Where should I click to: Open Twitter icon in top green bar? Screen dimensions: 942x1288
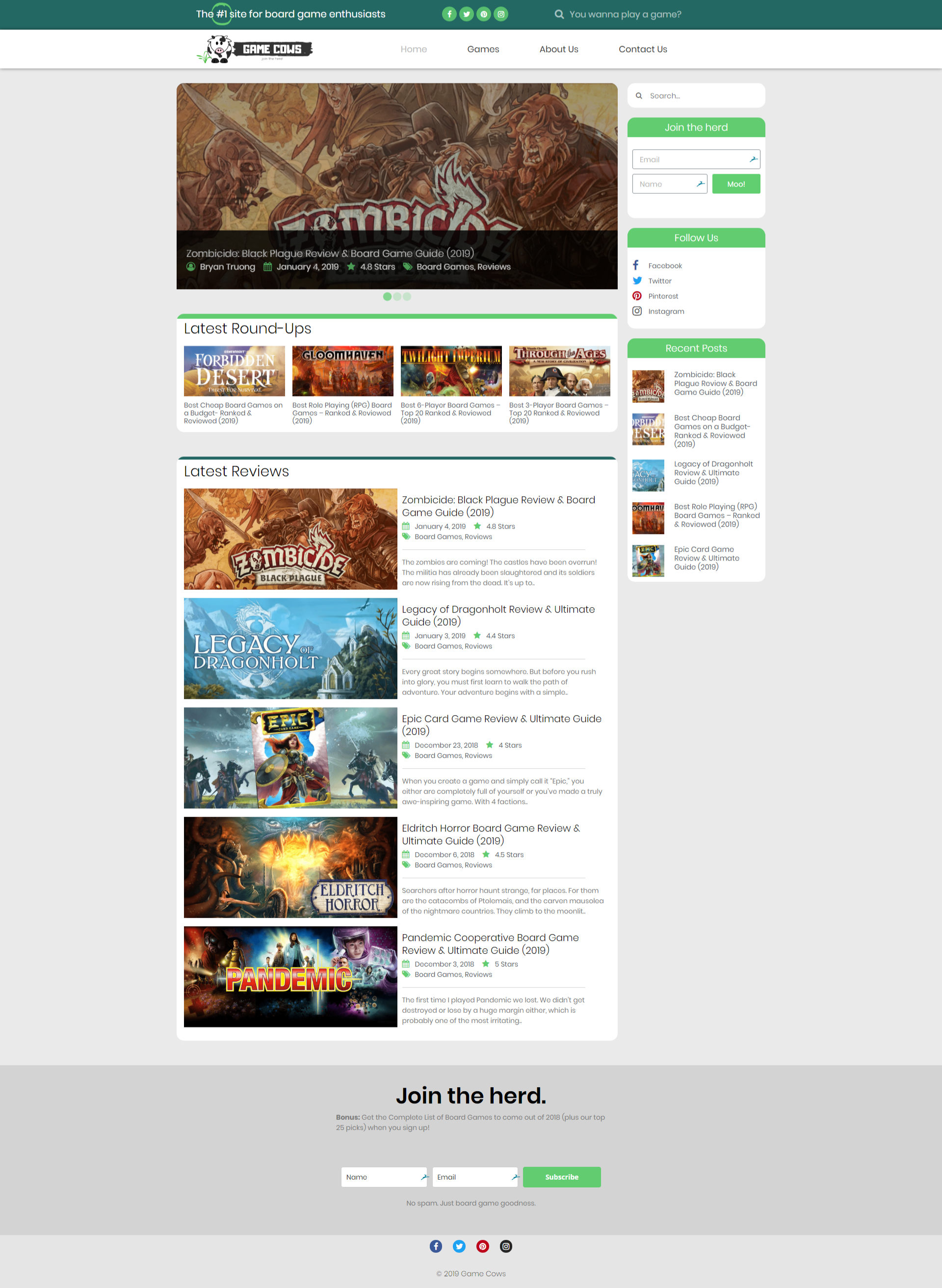467,14
